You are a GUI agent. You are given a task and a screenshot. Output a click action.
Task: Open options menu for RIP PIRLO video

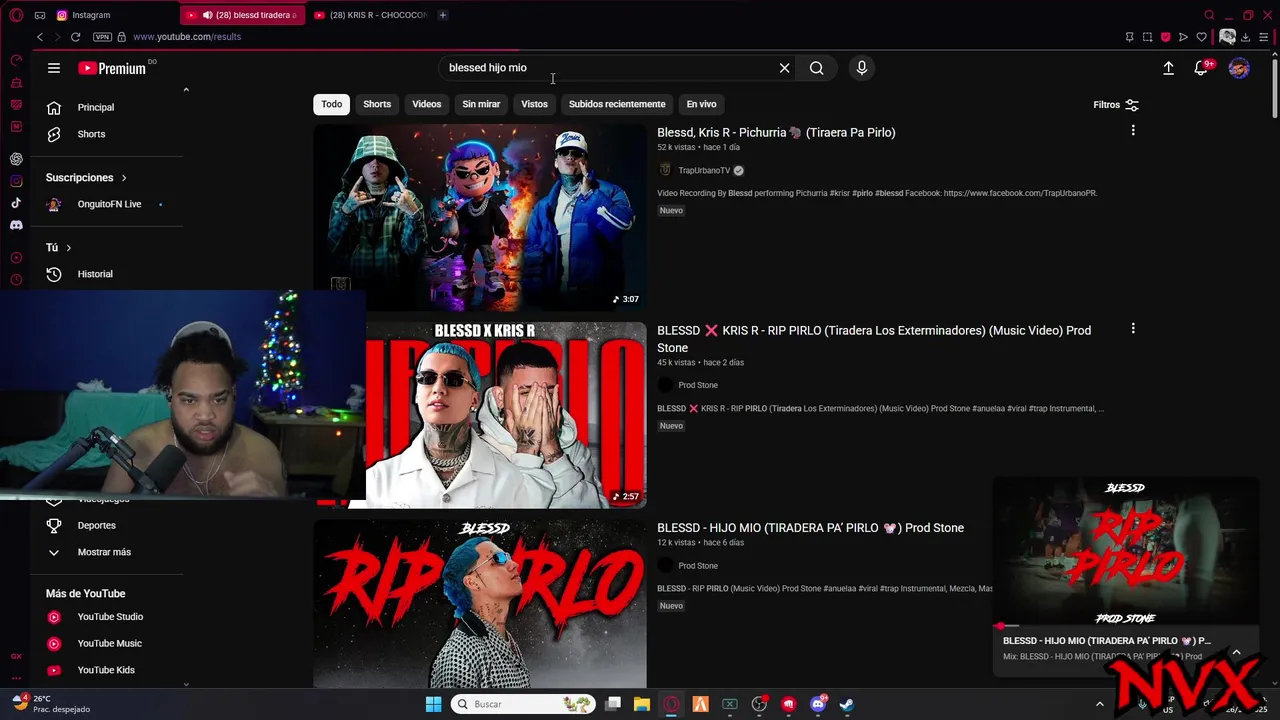pyautogui.click(x=1133, y=329)
